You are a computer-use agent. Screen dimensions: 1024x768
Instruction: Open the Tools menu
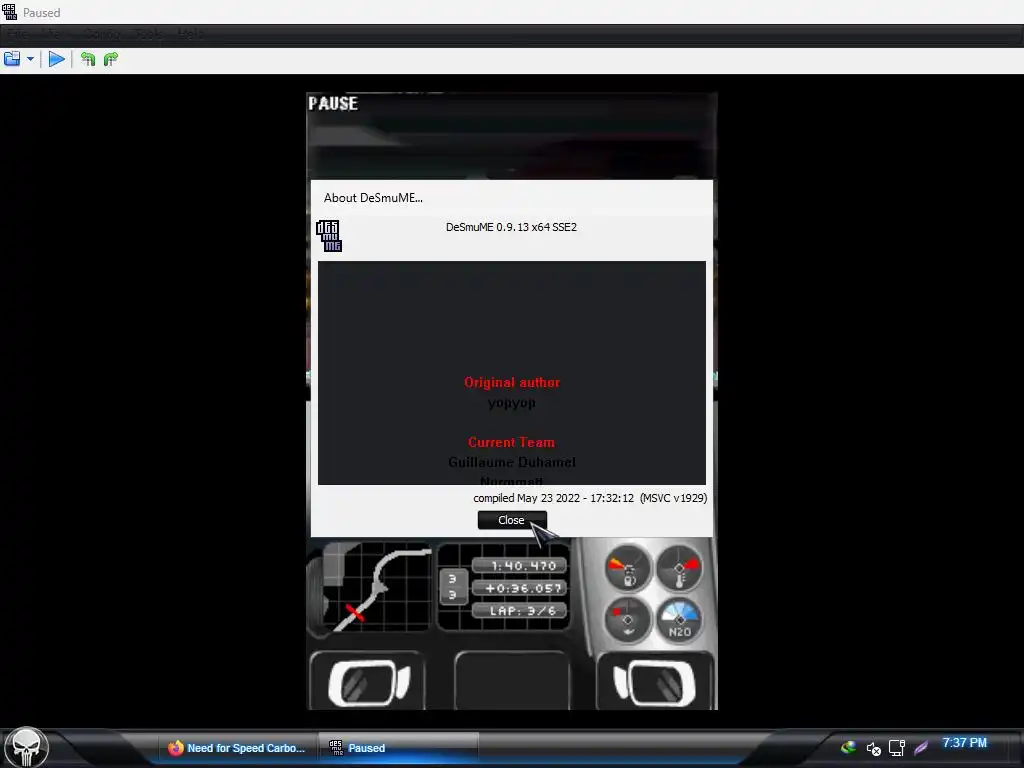pyautogui.click(x=148, y=33)
